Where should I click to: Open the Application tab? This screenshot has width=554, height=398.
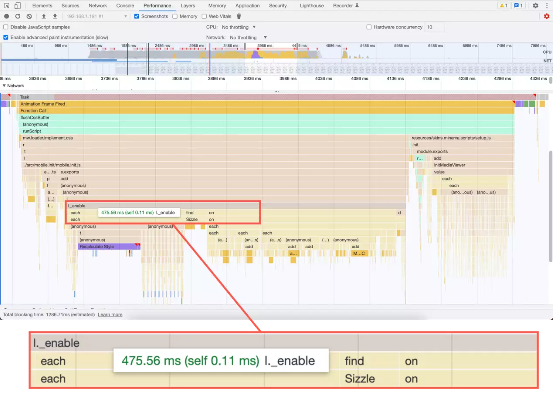(x=247, y=5)
